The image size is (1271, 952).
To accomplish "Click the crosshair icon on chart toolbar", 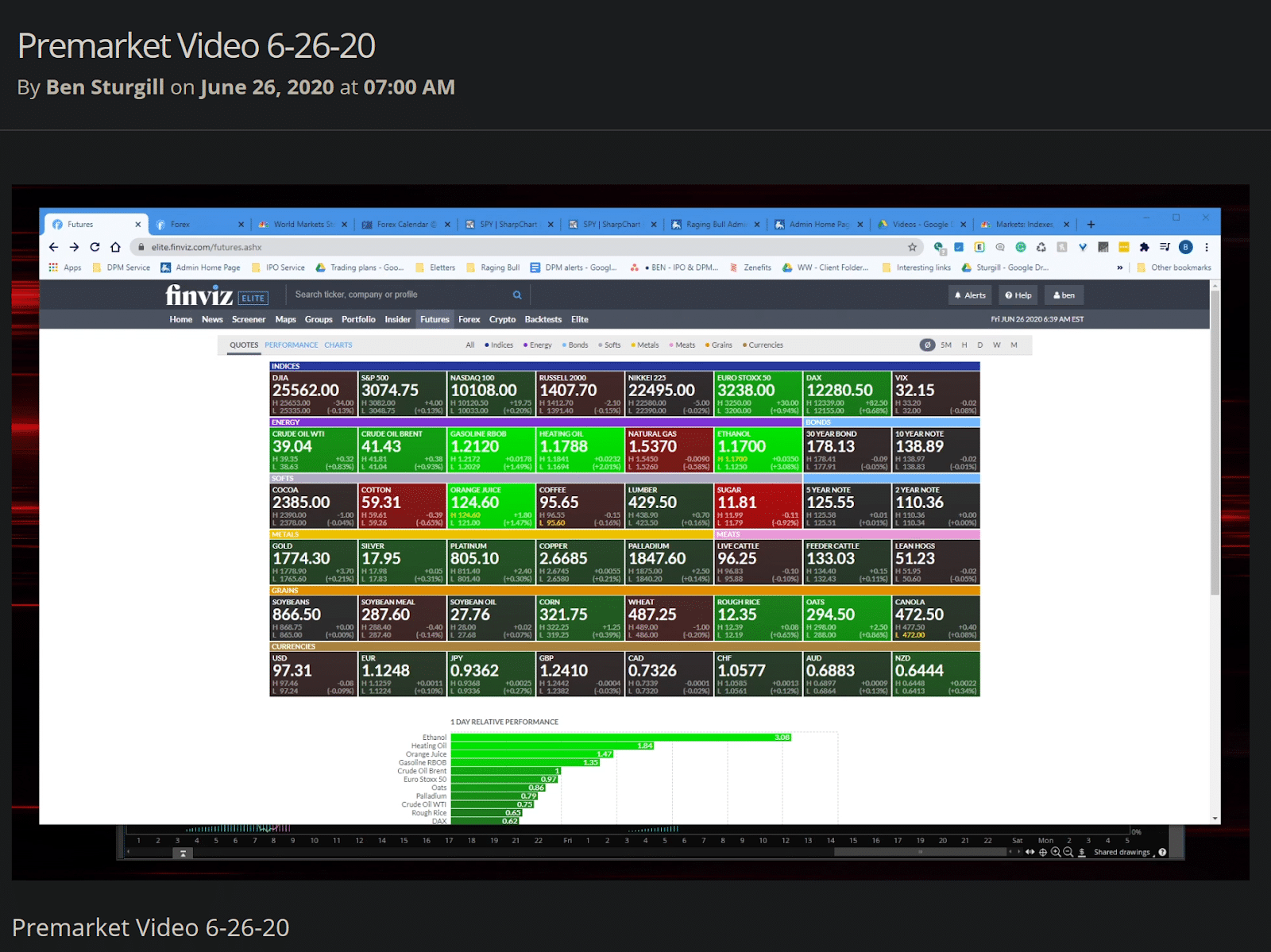I will (1043, 852).
